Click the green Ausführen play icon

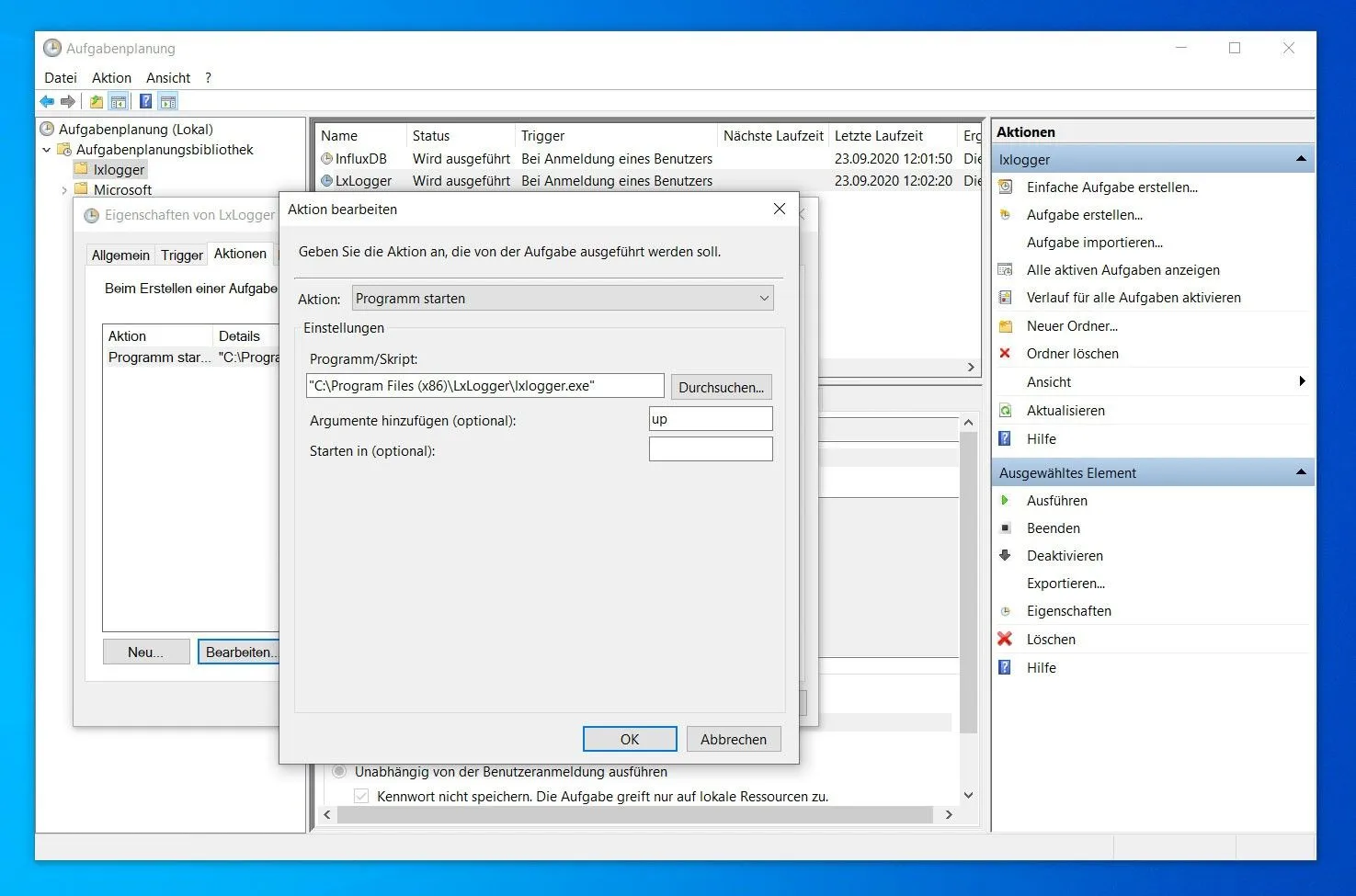pos(1006,500)
